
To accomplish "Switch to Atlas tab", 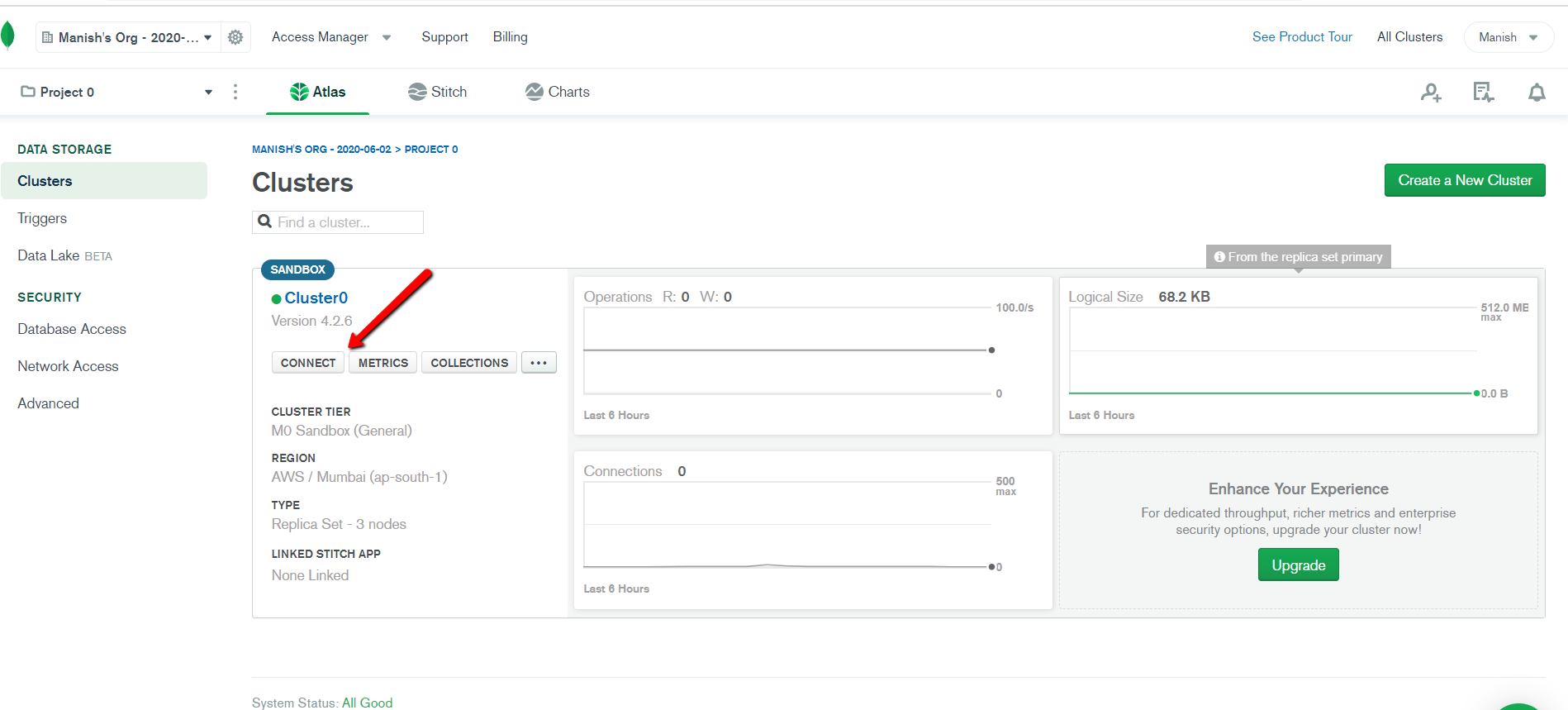I will [x=318, y=92].
